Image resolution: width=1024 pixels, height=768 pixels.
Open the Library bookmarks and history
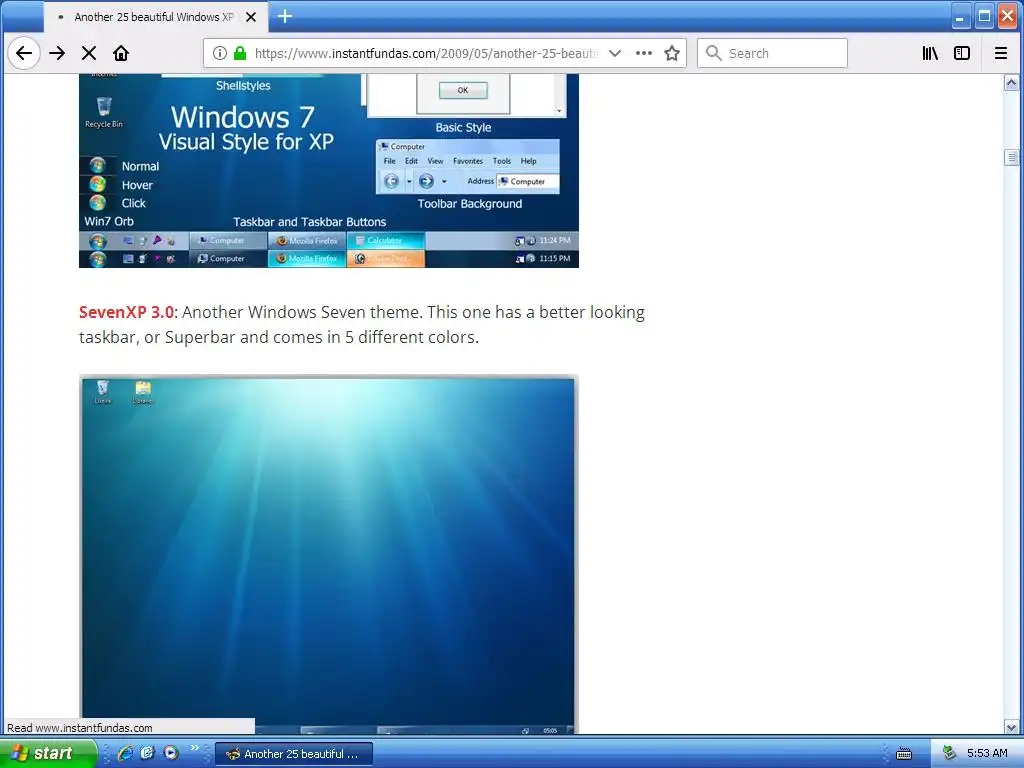point(930,53)
